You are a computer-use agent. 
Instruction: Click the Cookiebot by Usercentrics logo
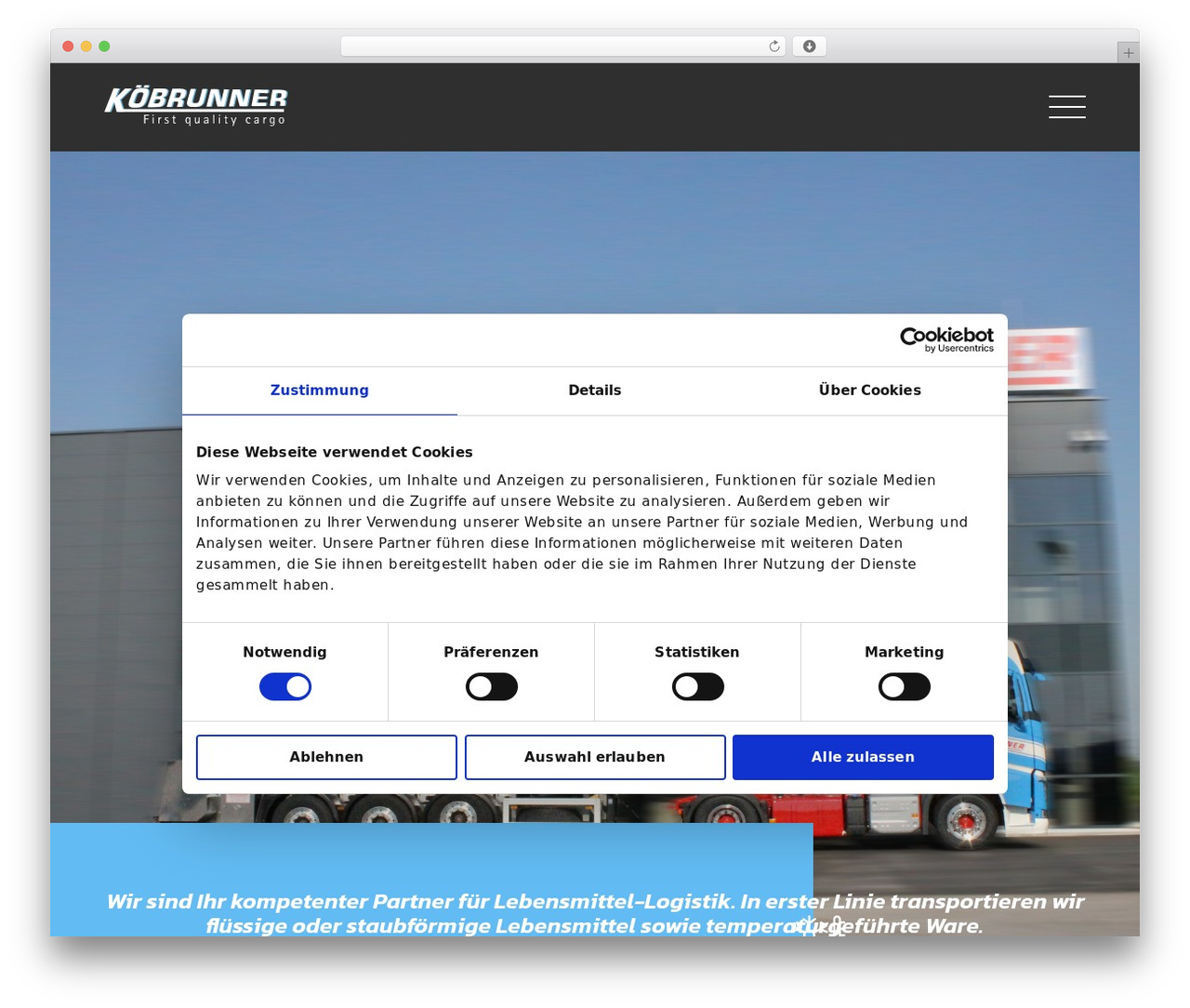[x=946, y=339]
